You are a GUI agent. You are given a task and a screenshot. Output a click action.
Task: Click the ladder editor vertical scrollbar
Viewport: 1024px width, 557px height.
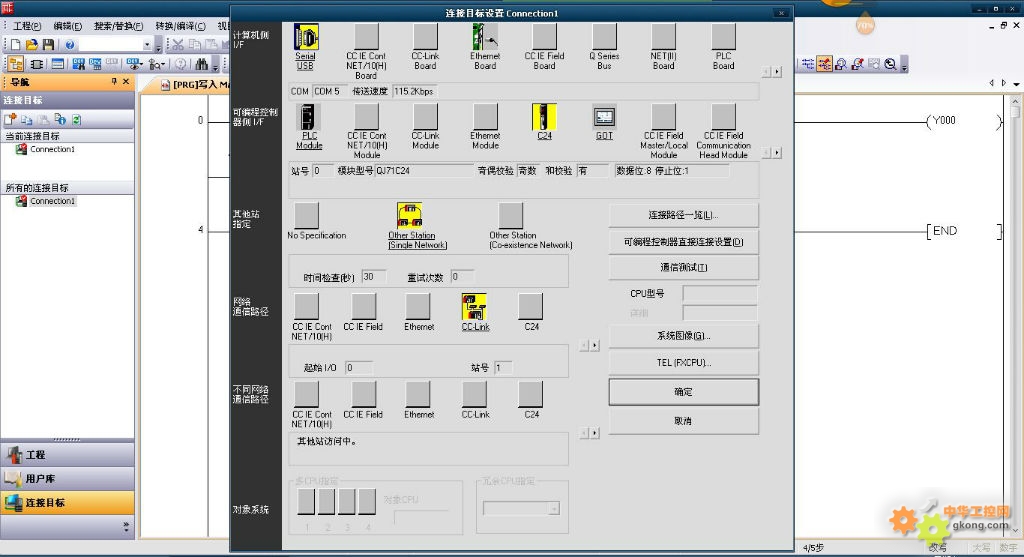coord(1015,317)
